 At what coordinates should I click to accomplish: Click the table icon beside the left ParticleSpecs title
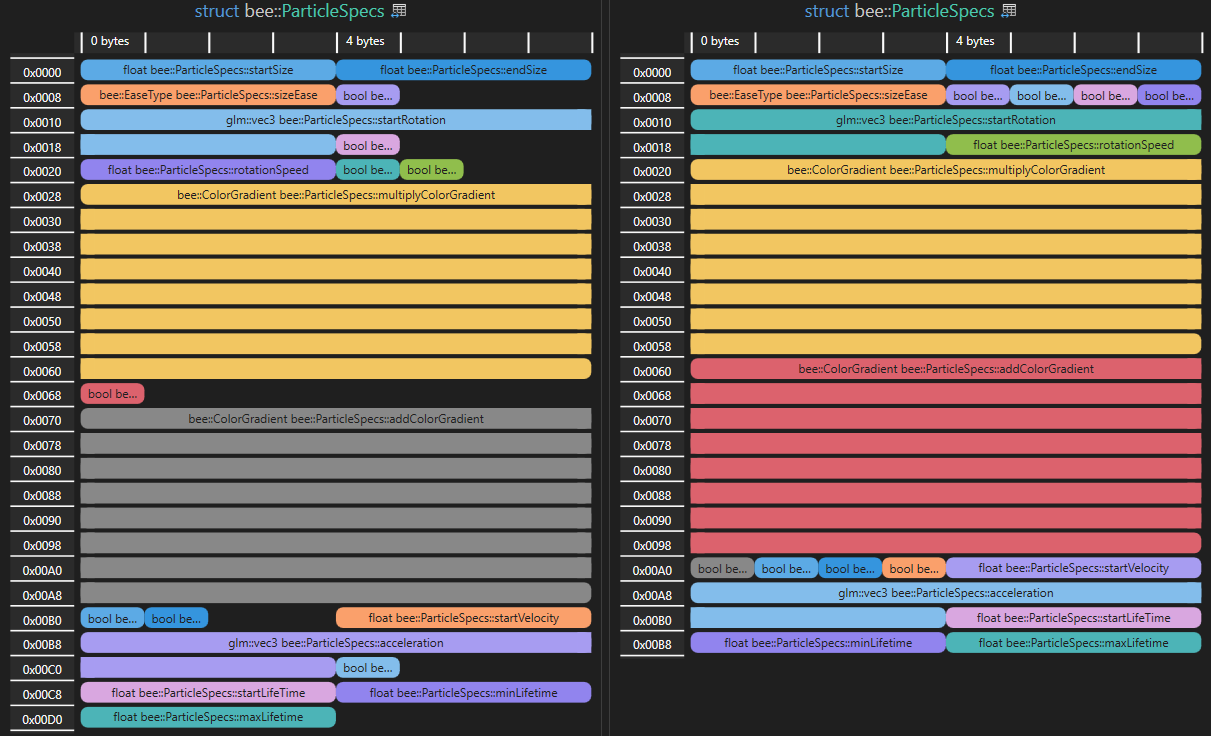(x=399, y=11)
